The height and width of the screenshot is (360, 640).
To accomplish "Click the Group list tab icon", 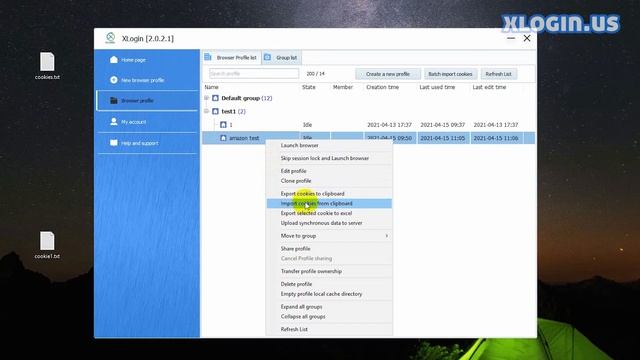I will click(x=268, y=57).
